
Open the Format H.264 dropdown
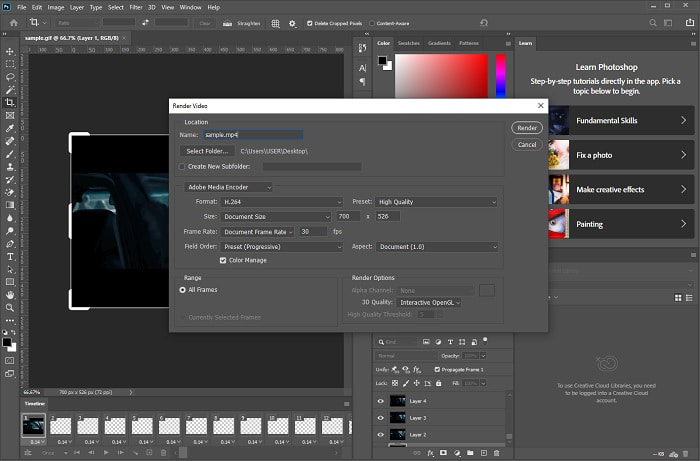281,202
